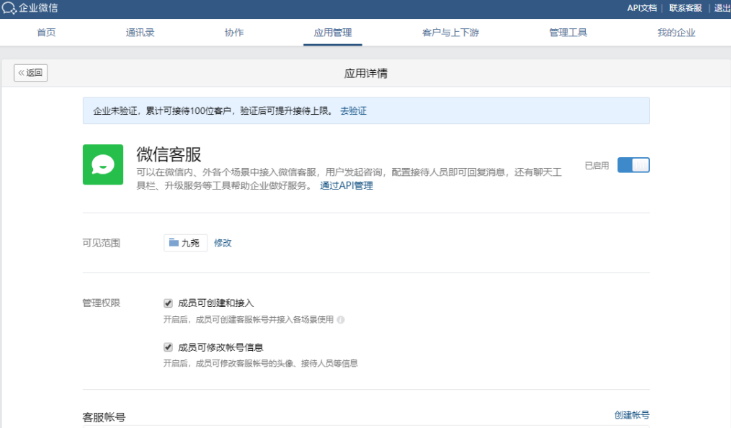
Task: Uncheck 成员可创建和接入 checkbox
Action: click(x=168, y=303)
